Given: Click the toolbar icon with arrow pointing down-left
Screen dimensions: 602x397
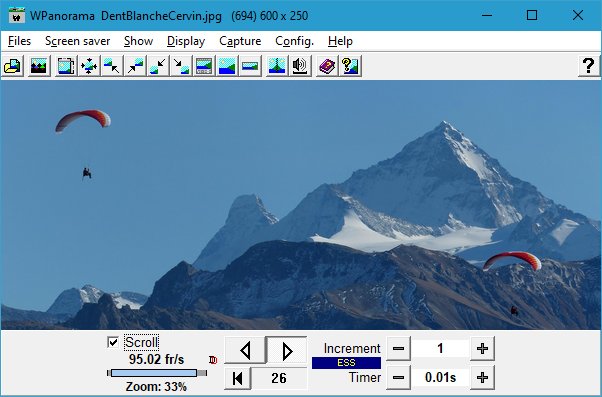Looking at the screenshot, I should pos(158,66).
